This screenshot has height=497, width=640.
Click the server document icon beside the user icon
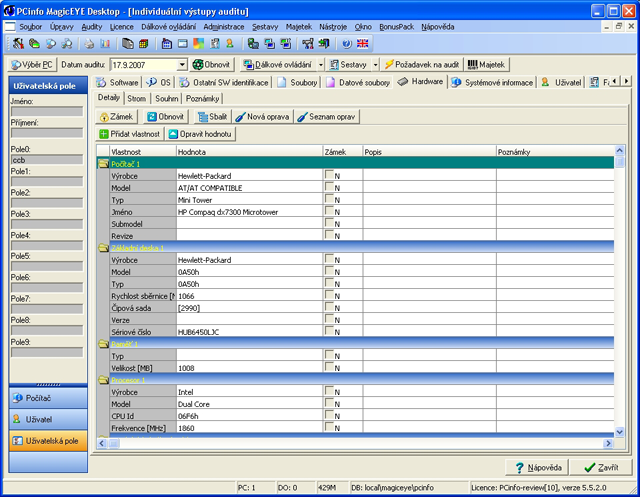215,43
